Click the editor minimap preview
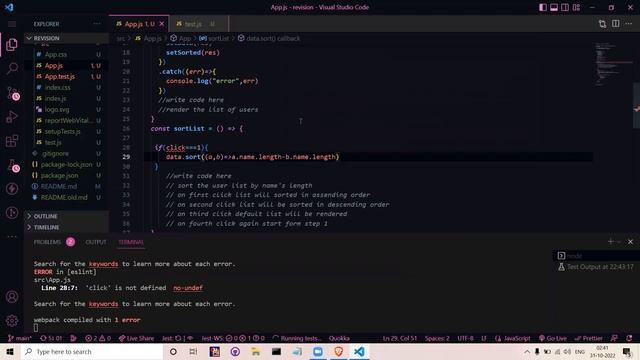The image size is (640, 360). (613, 63)
